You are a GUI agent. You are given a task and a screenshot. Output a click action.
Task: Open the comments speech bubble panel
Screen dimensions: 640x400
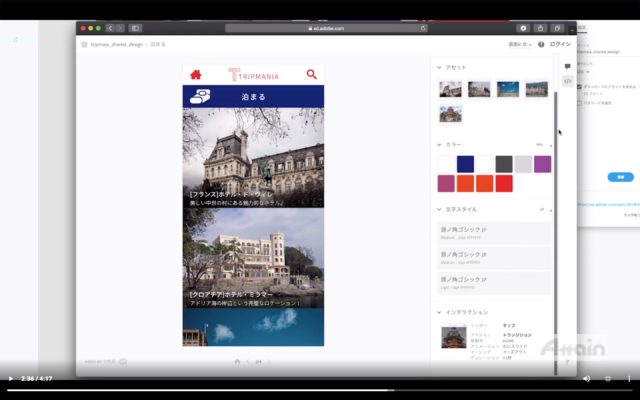(x=567, y=66)
